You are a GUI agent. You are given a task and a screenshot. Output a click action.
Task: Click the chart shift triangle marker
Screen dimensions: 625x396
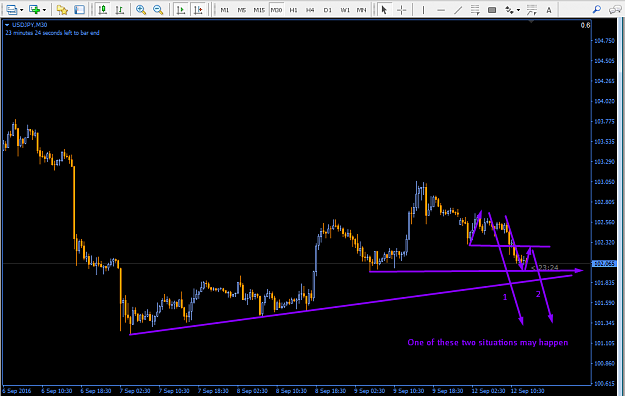click(531, 21)
